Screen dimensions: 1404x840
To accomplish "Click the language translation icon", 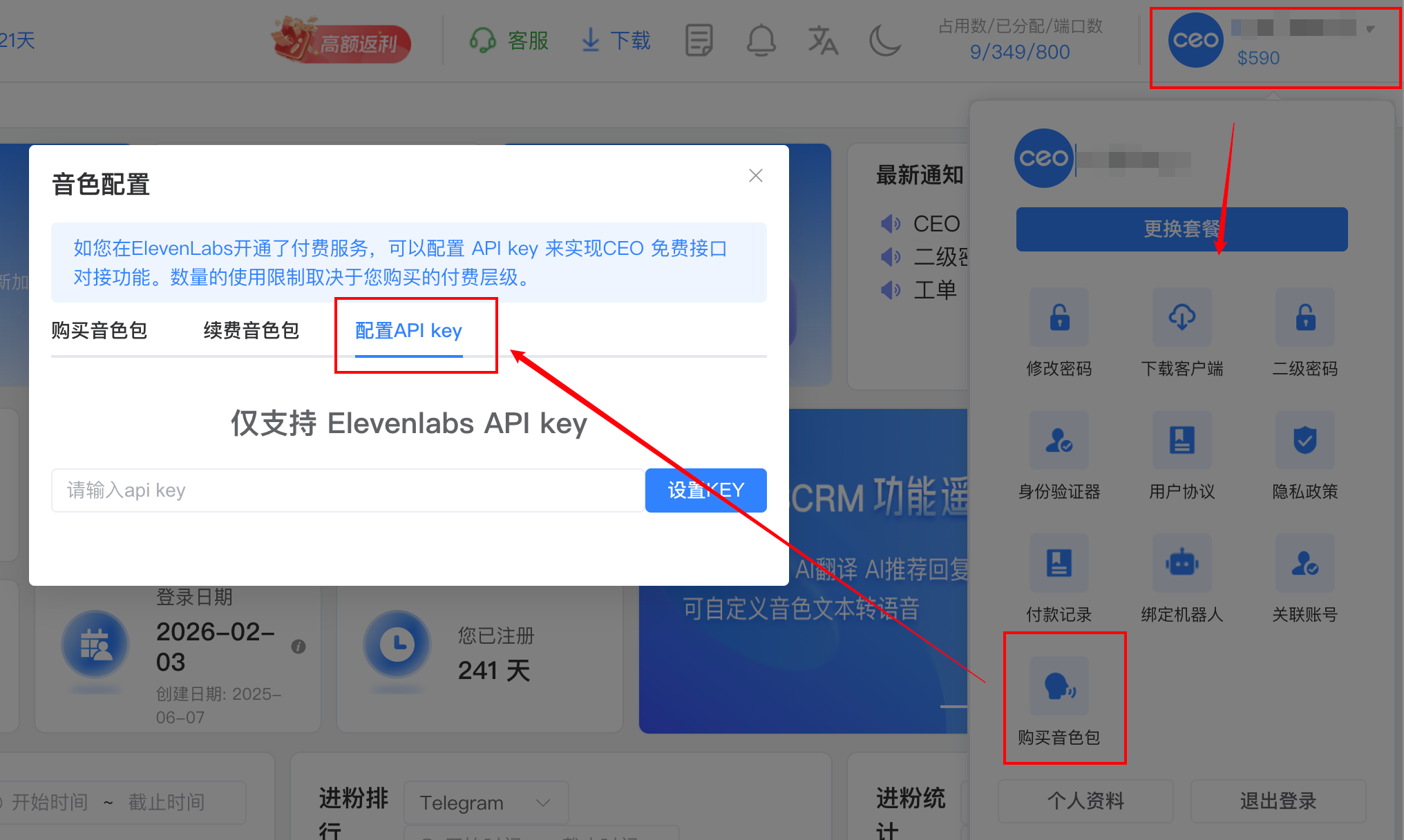I will coord(822,40).
